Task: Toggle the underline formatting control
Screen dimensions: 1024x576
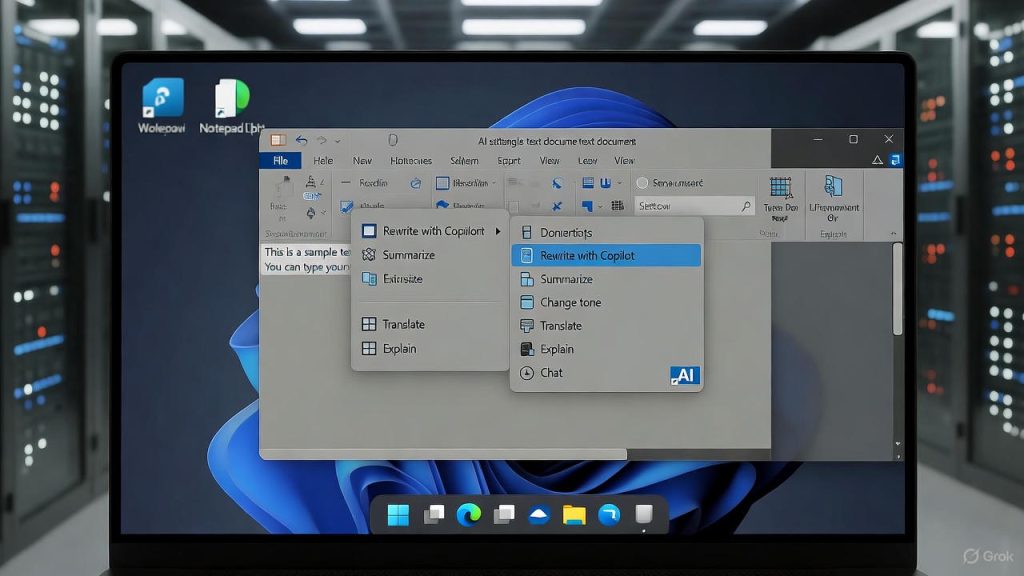Action: point(606,183)
